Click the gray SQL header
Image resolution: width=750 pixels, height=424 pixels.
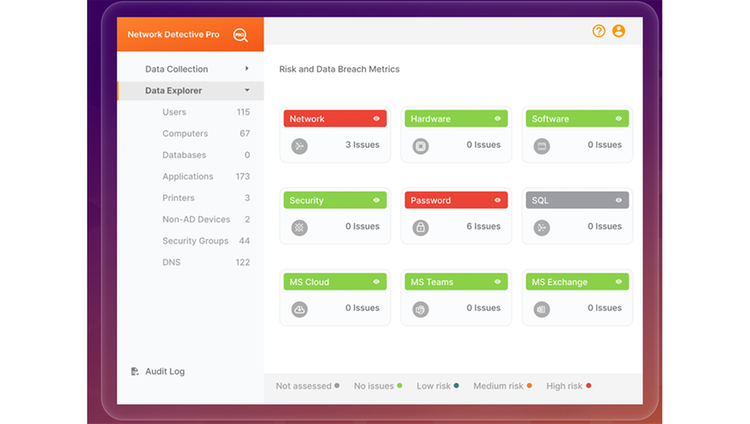coord(577,200)
